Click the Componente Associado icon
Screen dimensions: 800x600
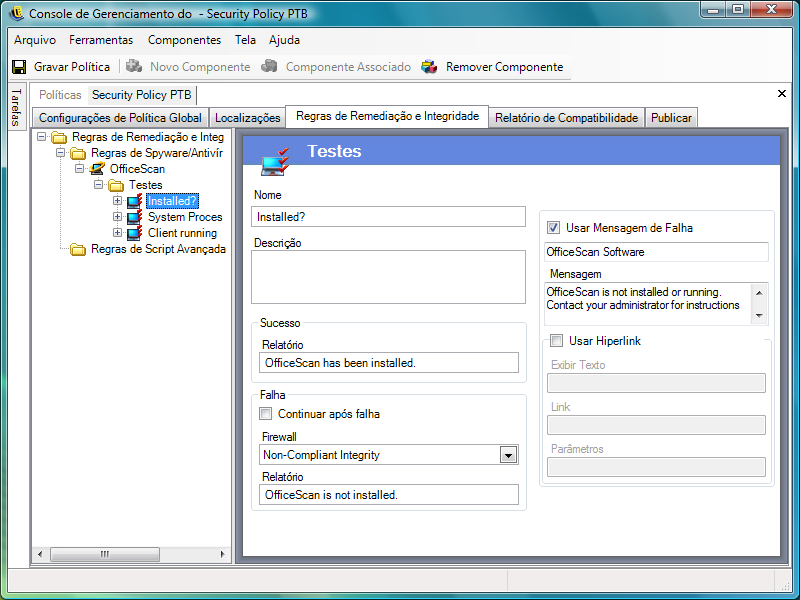pyautogui.click(x=269, y=66)
